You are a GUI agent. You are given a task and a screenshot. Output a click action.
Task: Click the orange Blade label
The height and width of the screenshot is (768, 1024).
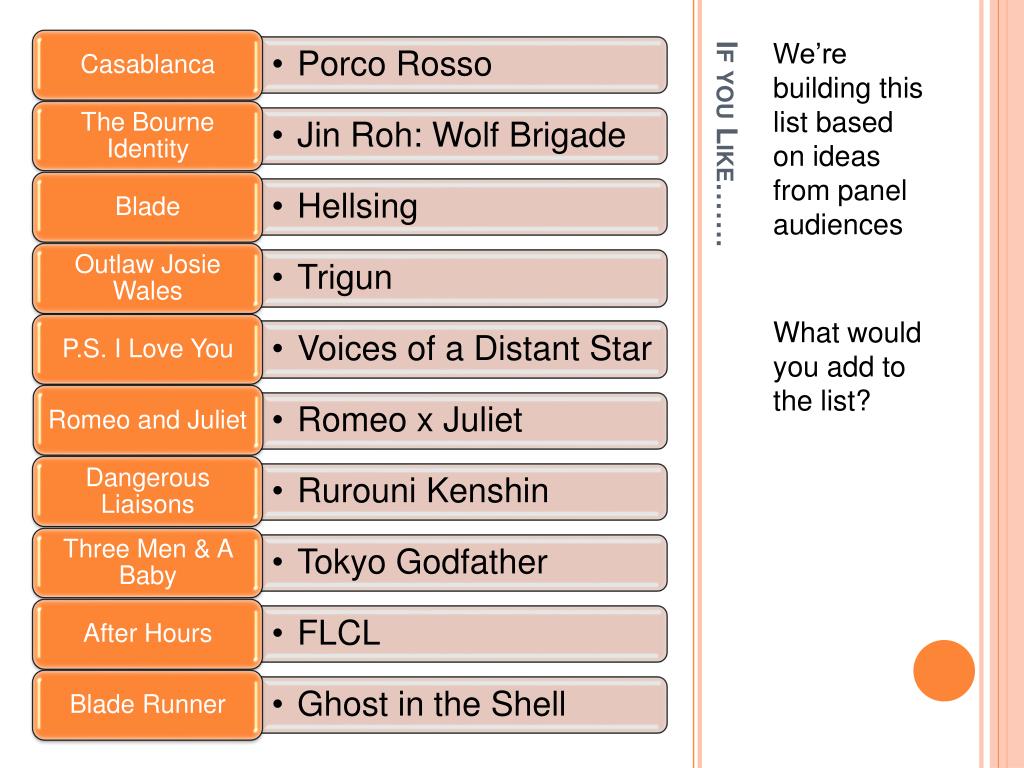[x=148, y=207]
